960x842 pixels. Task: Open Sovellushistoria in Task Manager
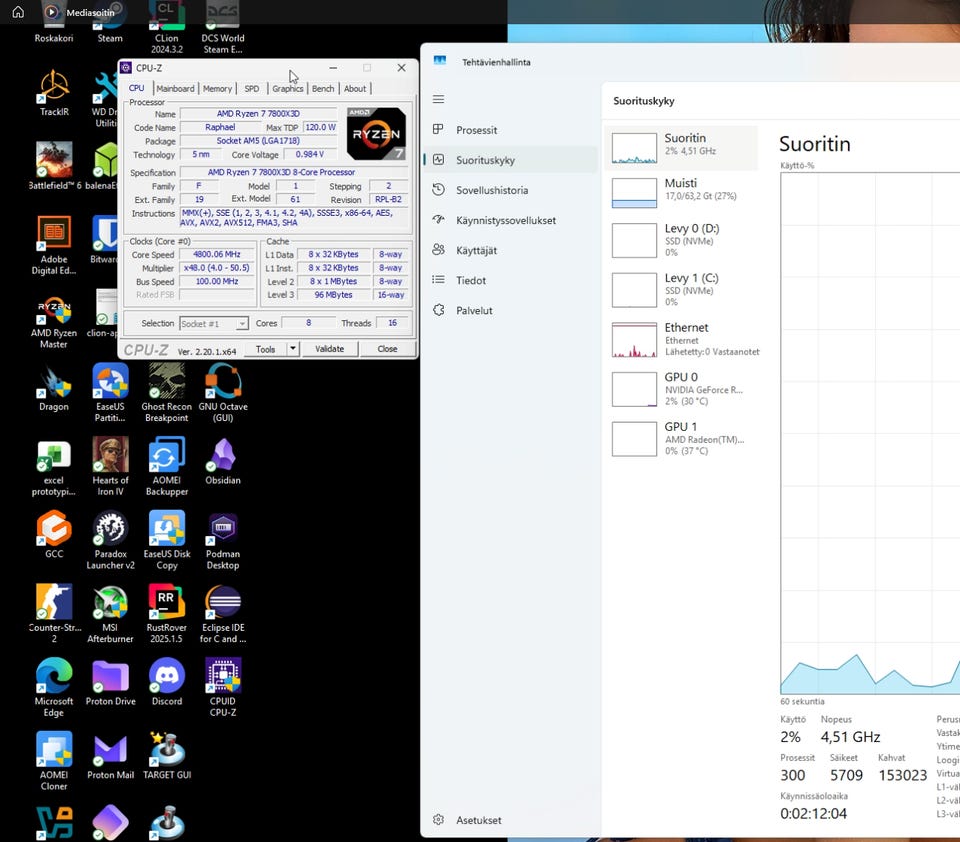coord(511,190)
